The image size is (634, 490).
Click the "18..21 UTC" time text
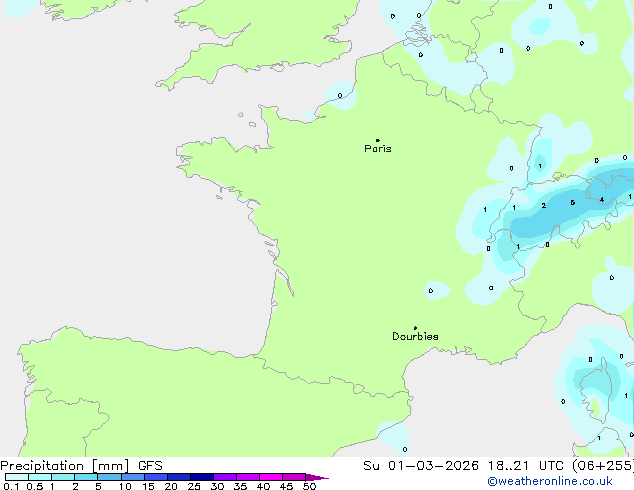pyautogui.click(x=526, y=466)
